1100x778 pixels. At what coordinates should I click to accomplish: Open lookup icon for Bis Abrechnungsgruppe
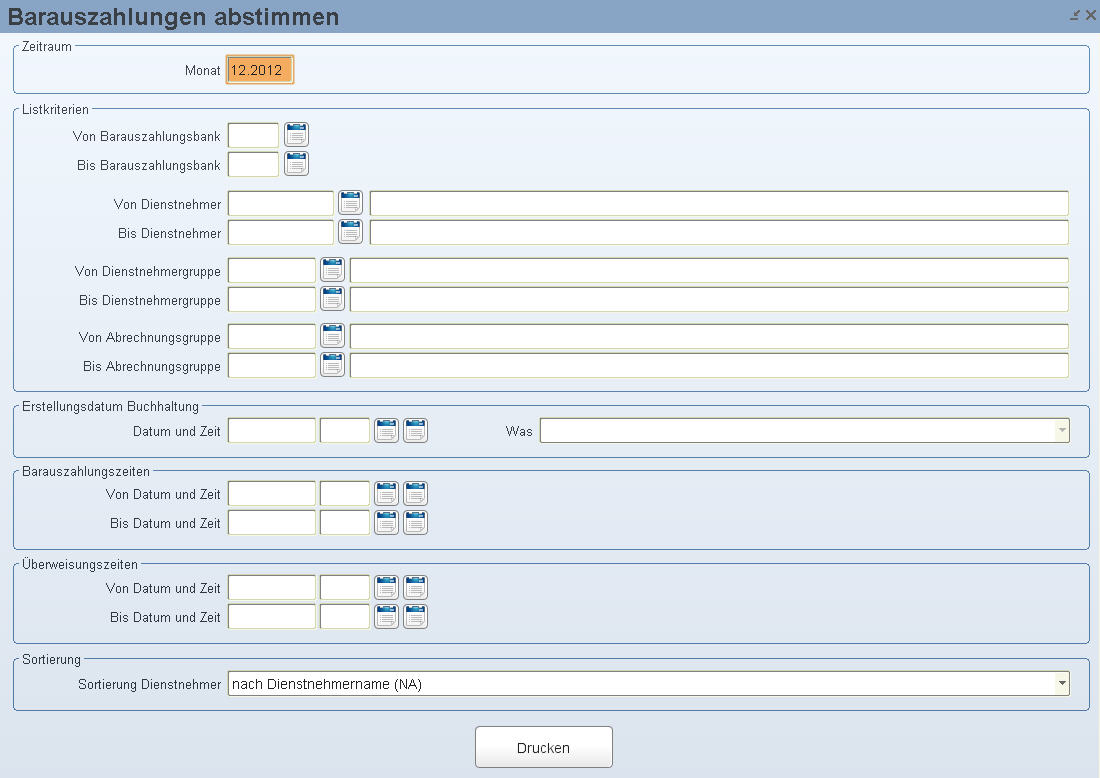coord(333,365)
